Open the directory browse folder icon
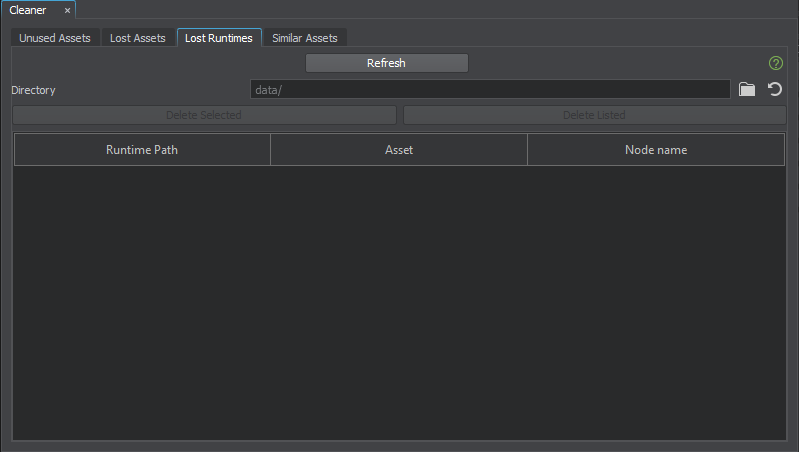This screenshot has height=452, width=799. click(747, 90)
